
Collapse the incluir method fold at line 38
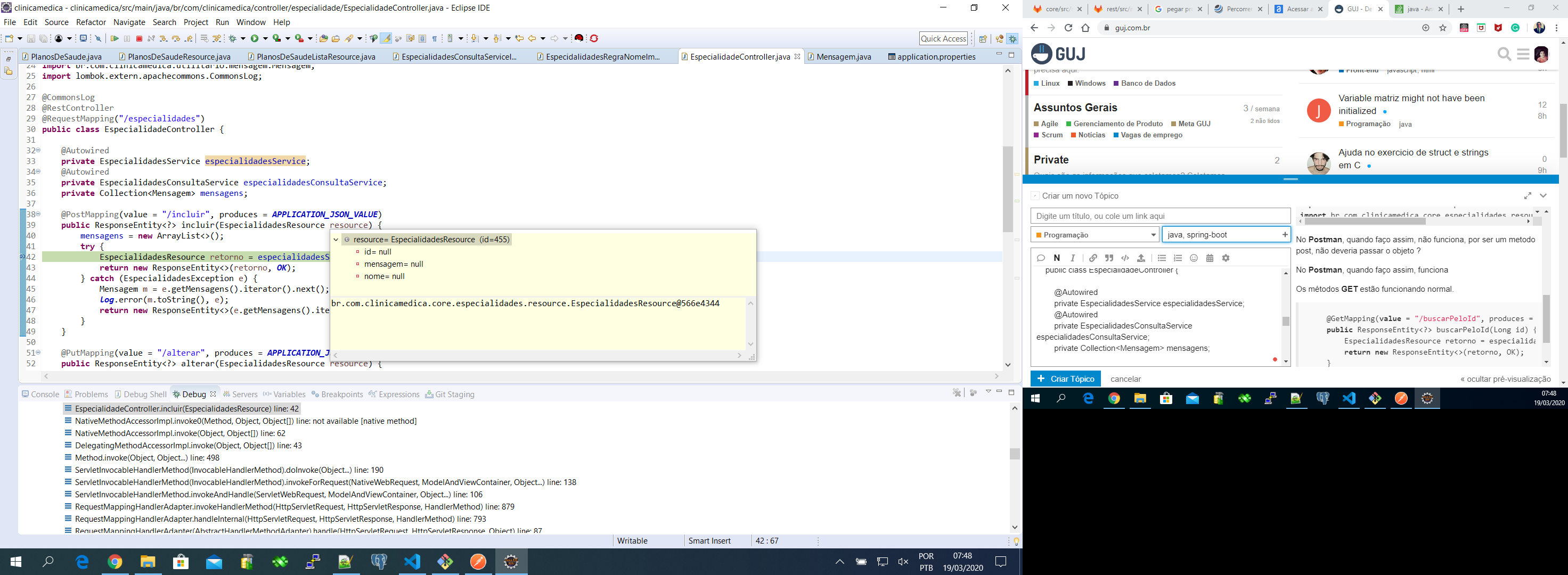(38, 214)
